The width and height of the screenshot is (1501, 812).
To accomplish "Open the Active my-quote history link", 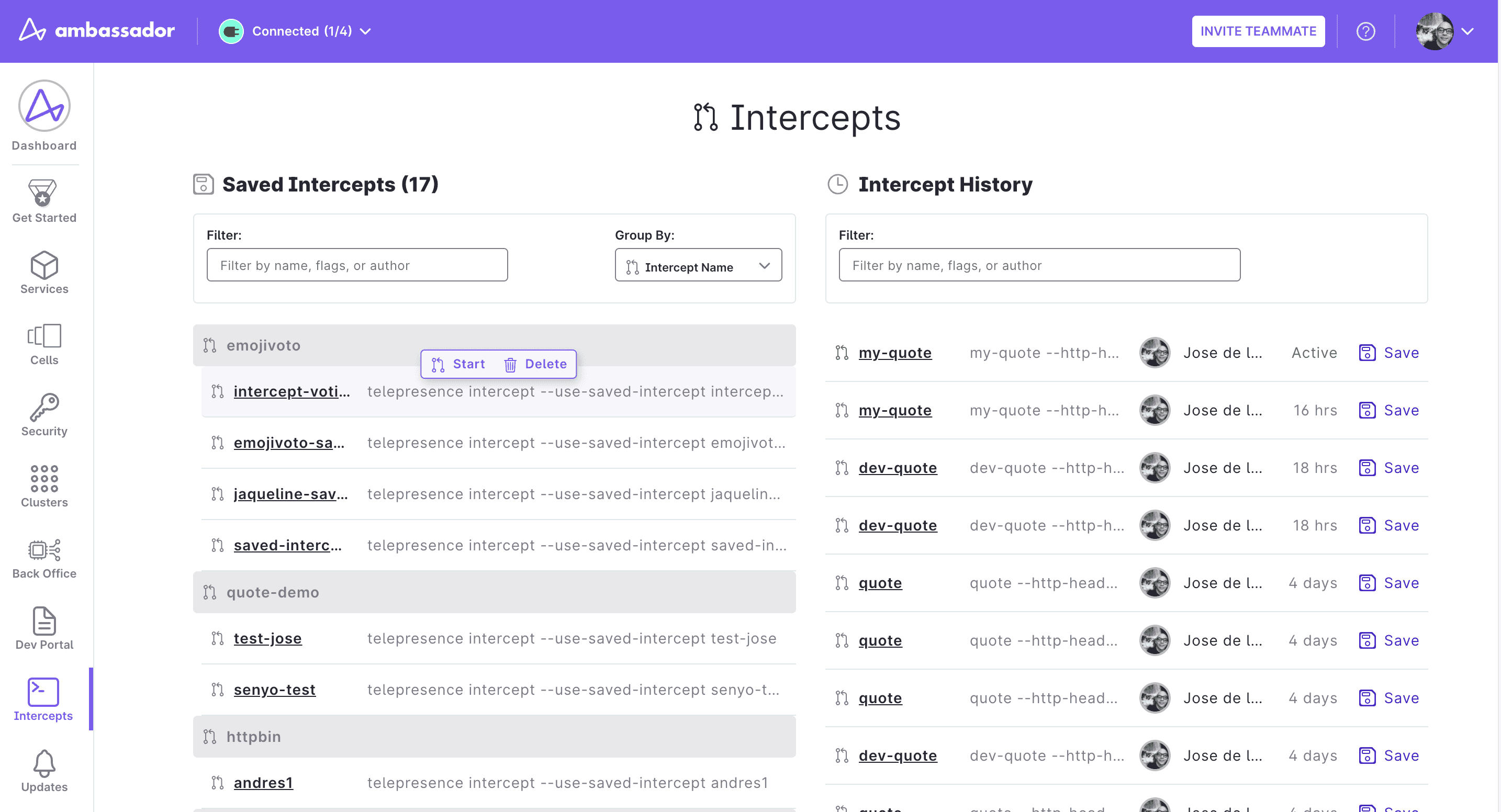I will [x=895, y=353].
